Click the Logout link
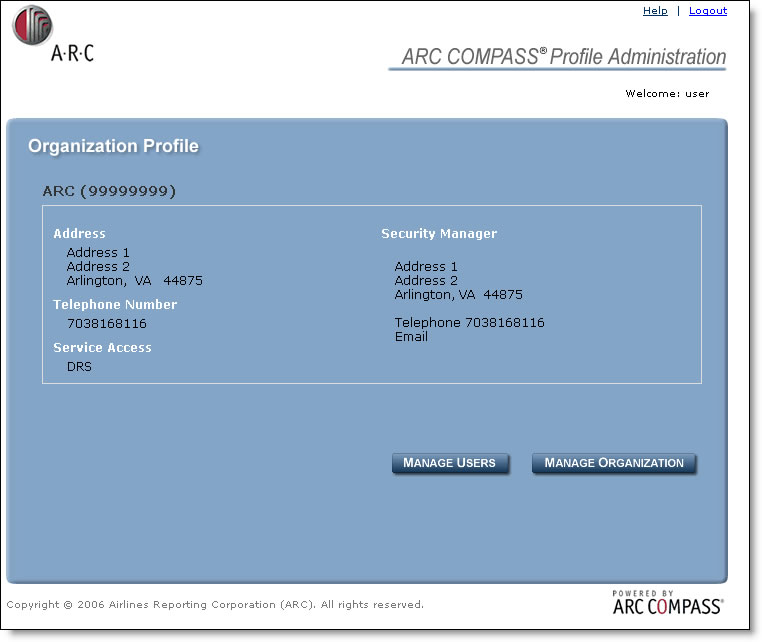This screenshot has width=762, height=642. 708,11
